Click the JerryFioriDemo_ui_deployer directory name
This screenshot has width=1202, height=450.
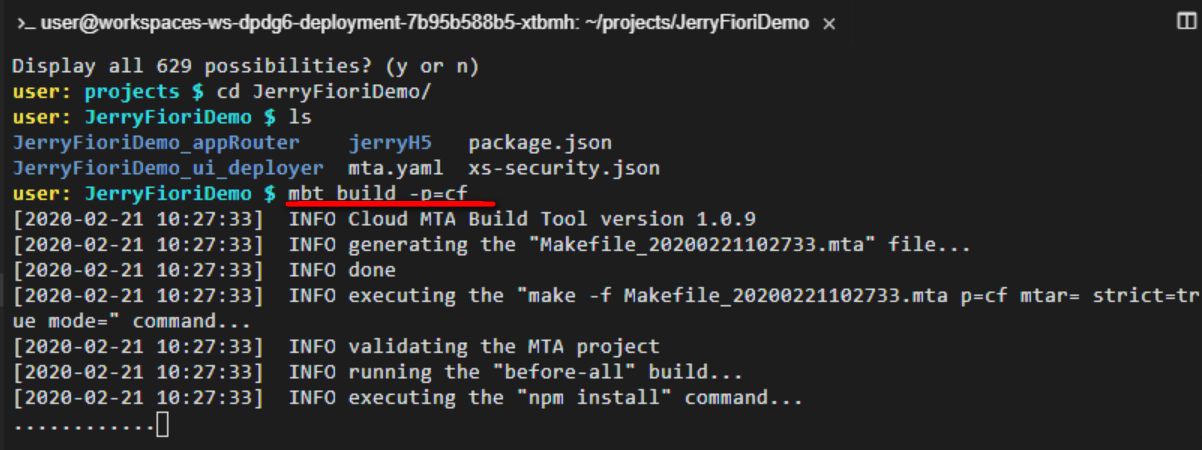[168, 168]
